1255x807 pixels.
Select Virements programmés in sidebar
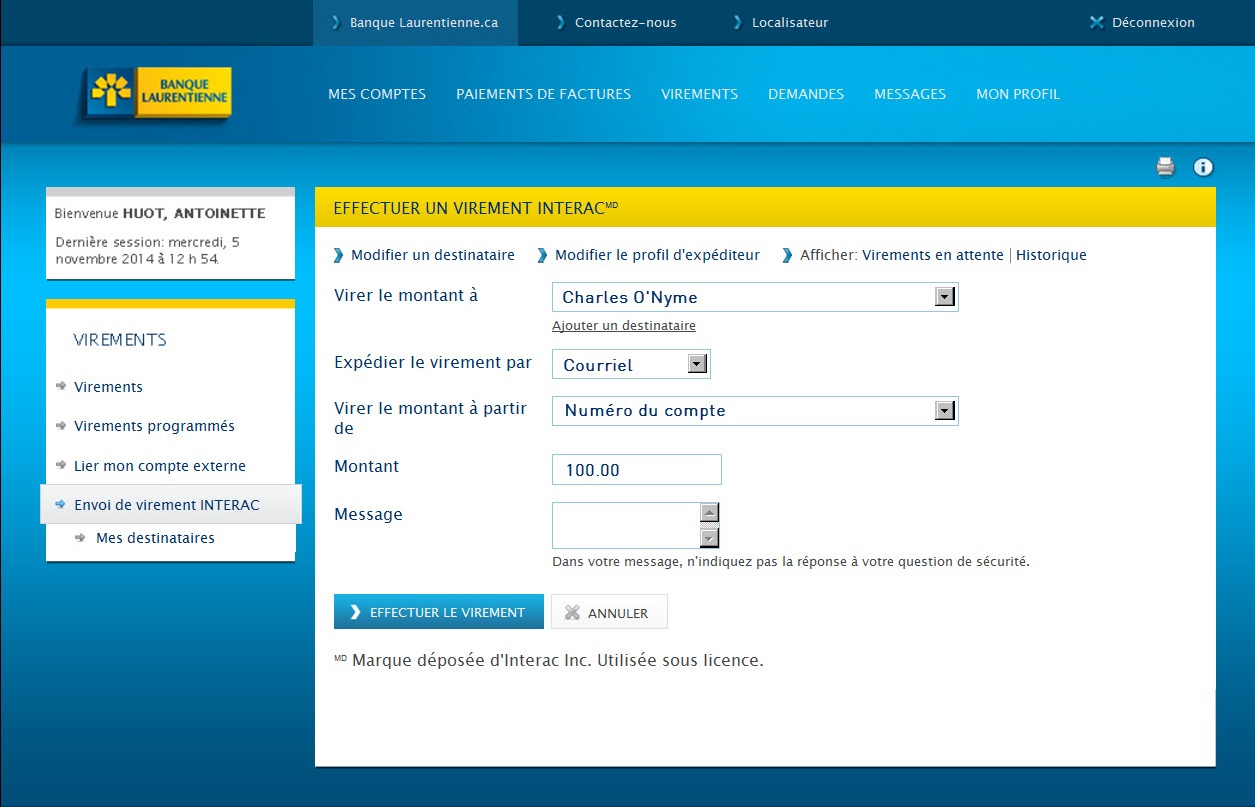coord(154,426)
